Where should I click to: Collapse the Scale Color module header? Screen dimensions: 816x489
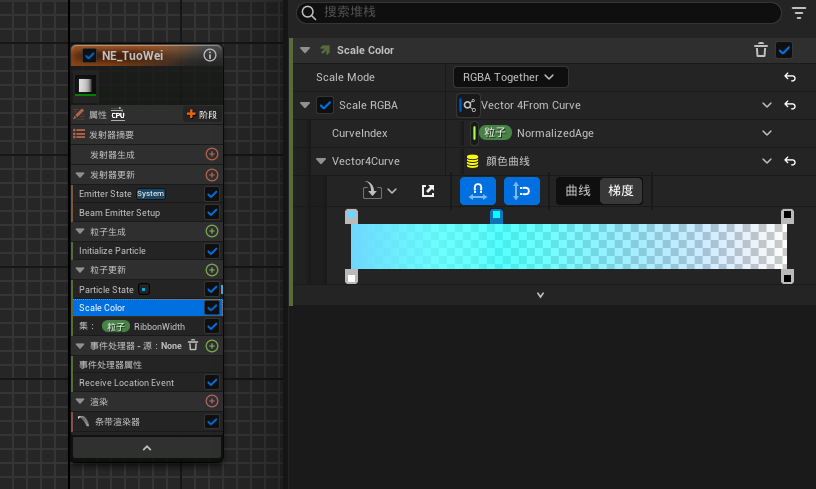[305, 50]
